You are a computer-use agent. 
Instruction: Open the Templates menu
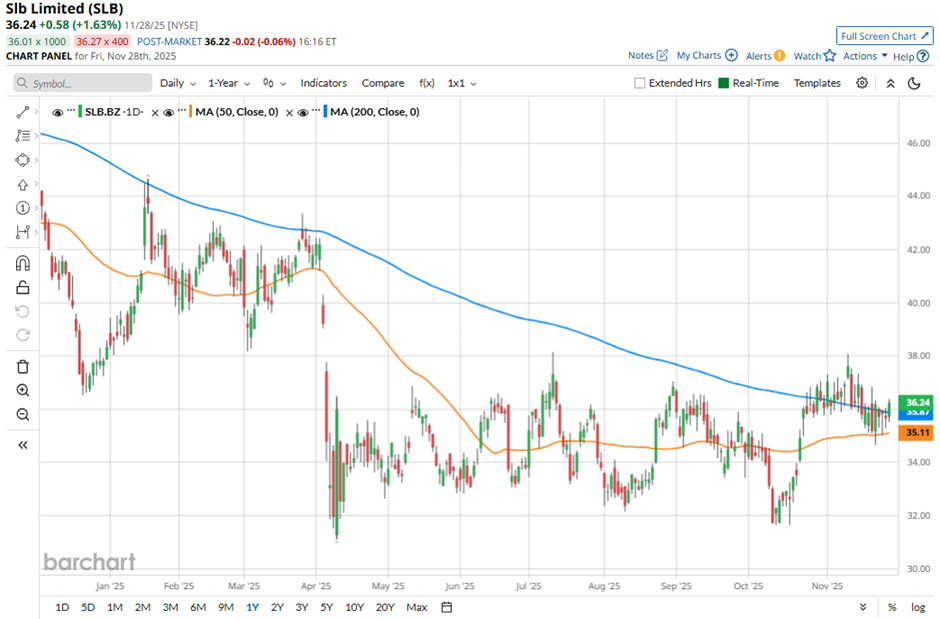[x=817, y=83]
